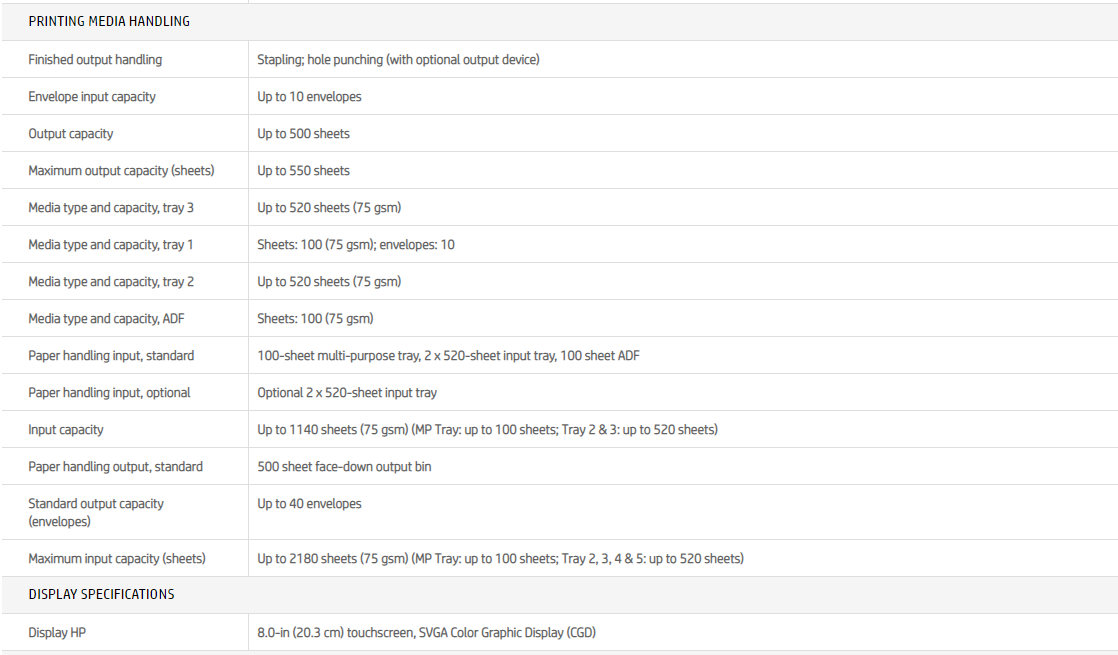Click the "Up to 10 envelopes" value

pos(309,97)
